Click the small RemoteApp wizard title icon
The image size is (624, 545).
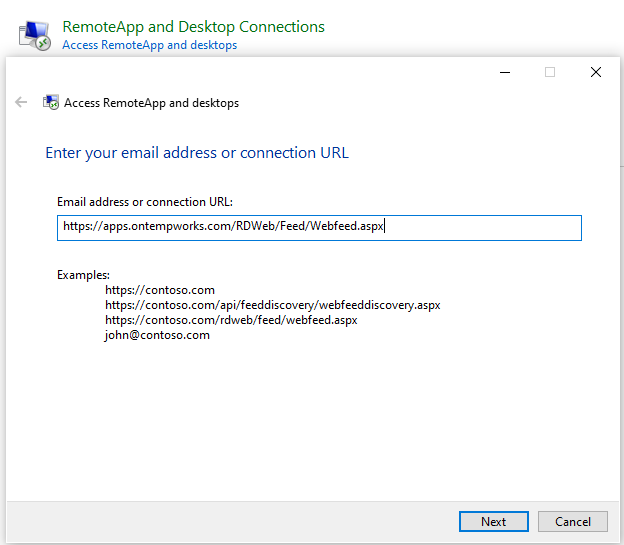(51, 102)
